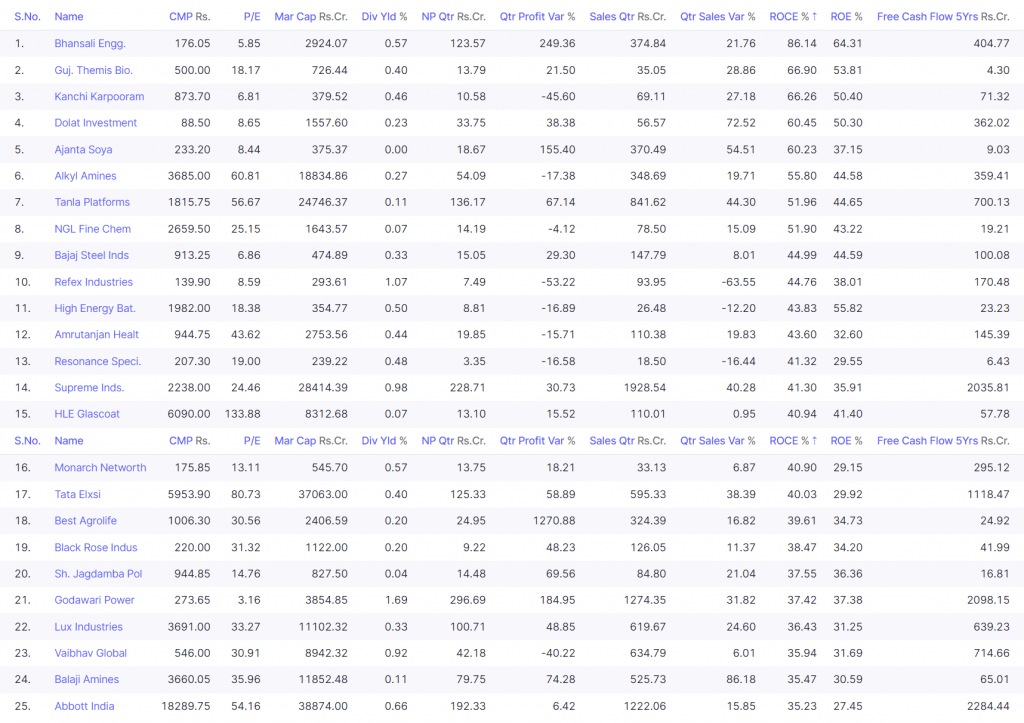This screenshot has height=723, width=1024.
Task: Open the Balaji Amines link
Action: 86,679
